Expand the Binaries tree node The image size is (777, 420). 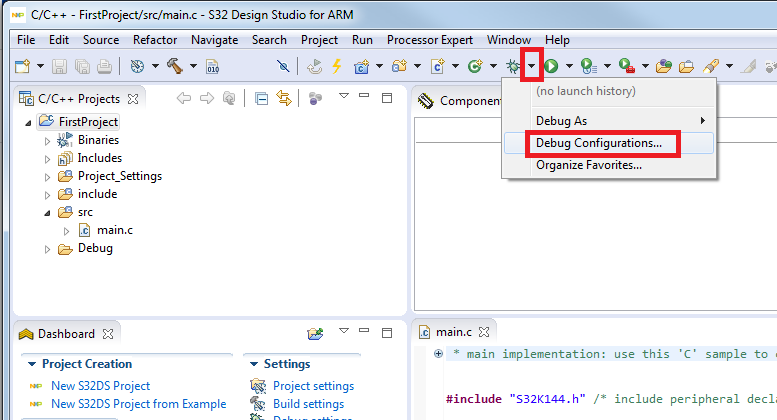[x=48, y=141]
